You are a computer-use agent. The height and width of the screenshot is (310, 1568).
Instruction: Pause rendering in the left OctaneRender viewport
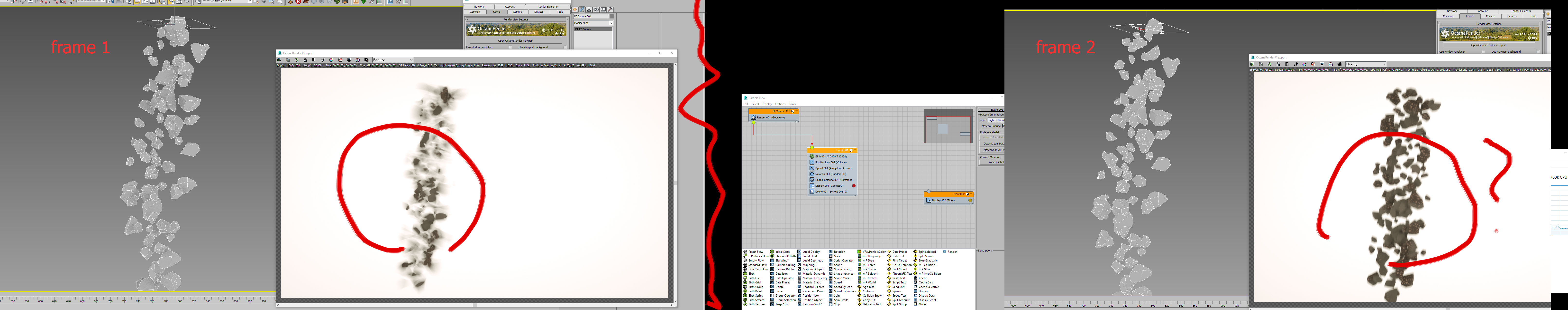[314, 60]
